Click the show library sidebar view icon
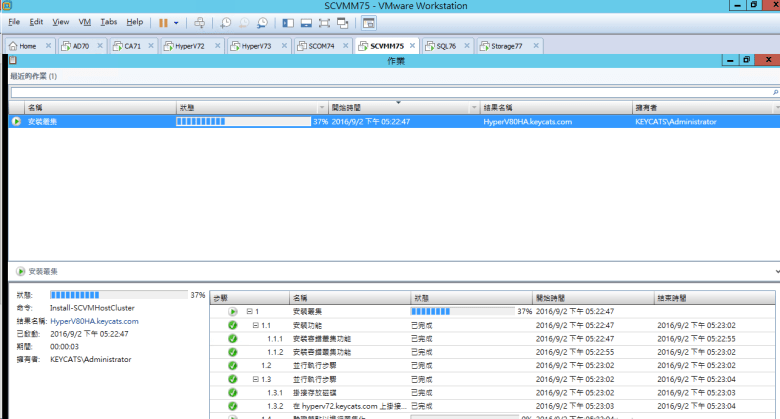The height and width of the screenshot is (419, 780). [286, 22]
